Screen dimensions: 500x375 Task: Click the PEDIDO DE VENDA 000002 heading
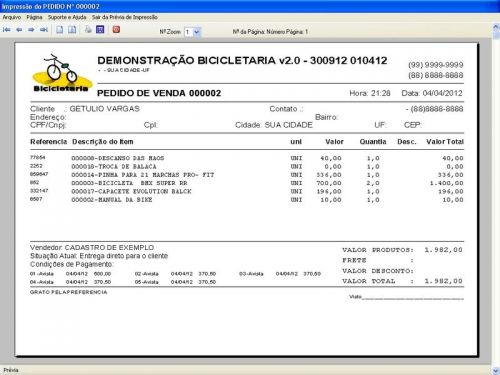pos(159,93)
